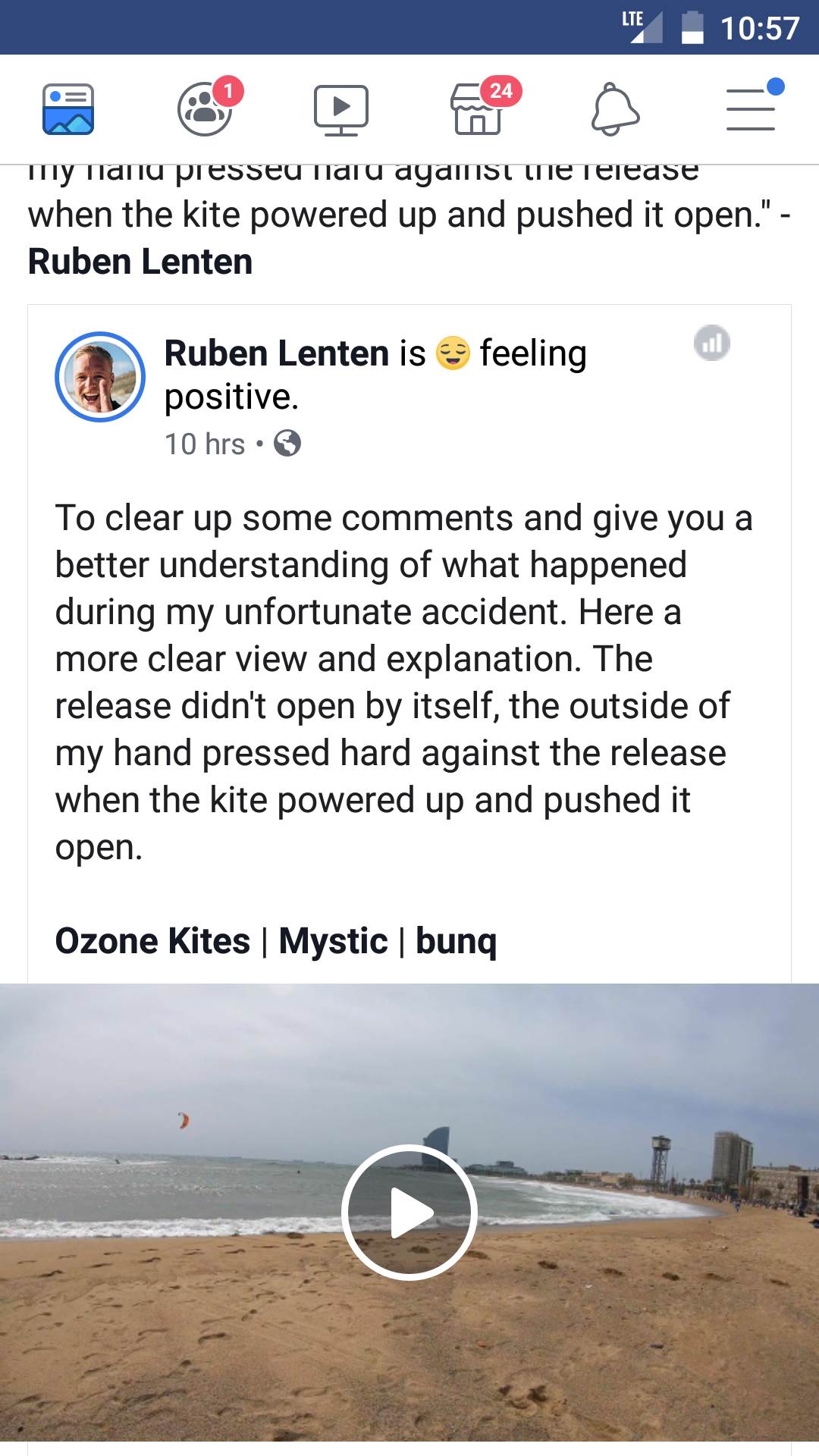The image size is (819, 1456).
Task: View Ruben Lenten's profile picture
Action: 100,377
